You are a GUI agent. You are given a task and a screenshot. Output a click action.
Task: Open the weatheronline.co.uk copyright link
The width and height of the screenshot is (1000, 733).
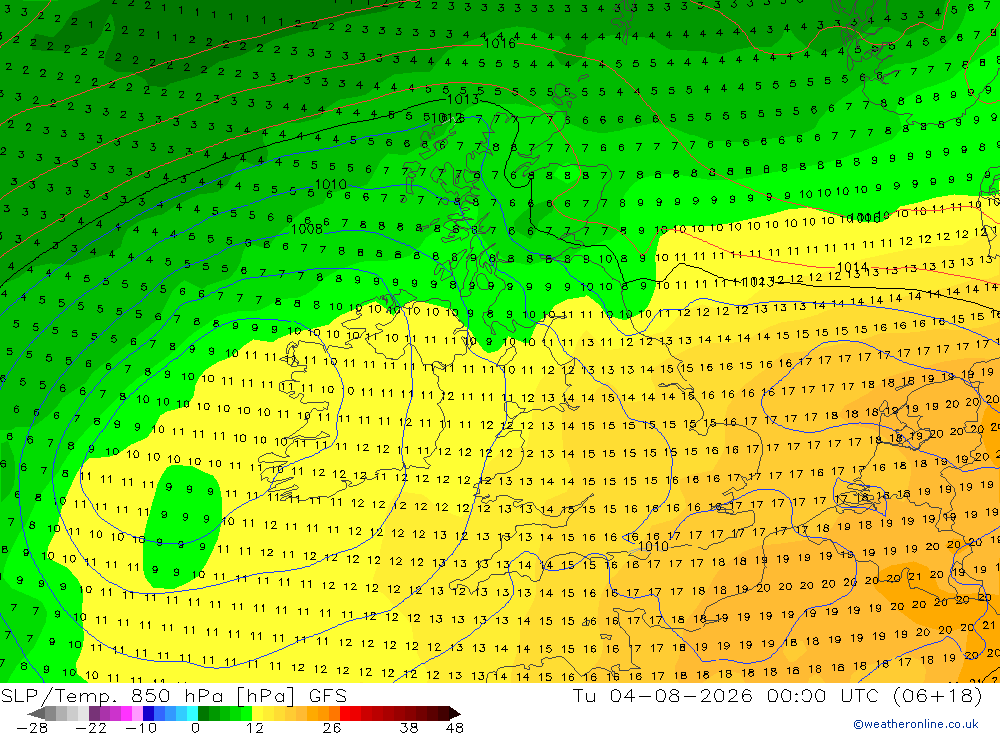[x=916, y=724]
